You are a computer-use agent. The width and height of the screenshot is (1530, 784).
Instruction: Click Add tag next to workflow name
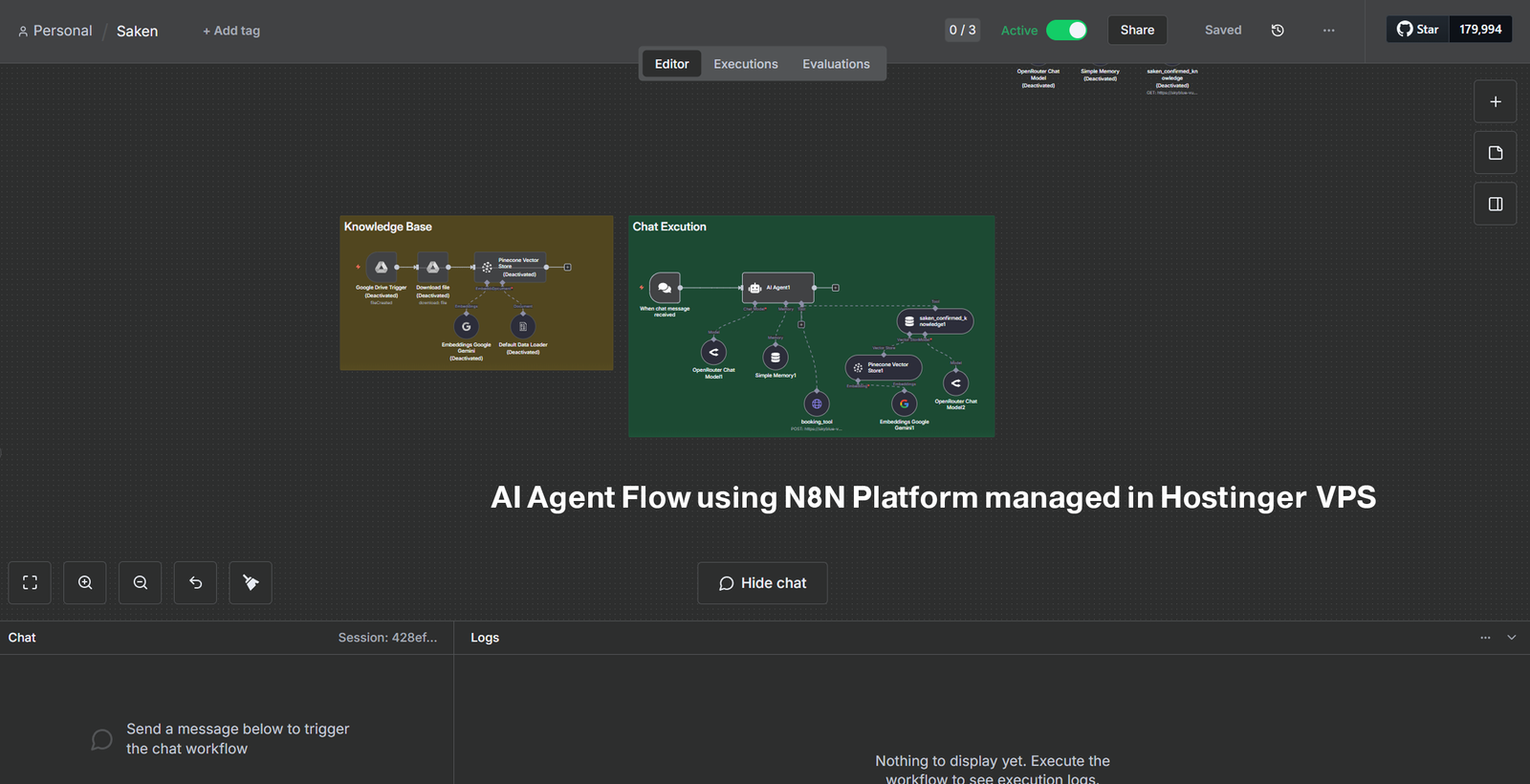pos(231,31)
